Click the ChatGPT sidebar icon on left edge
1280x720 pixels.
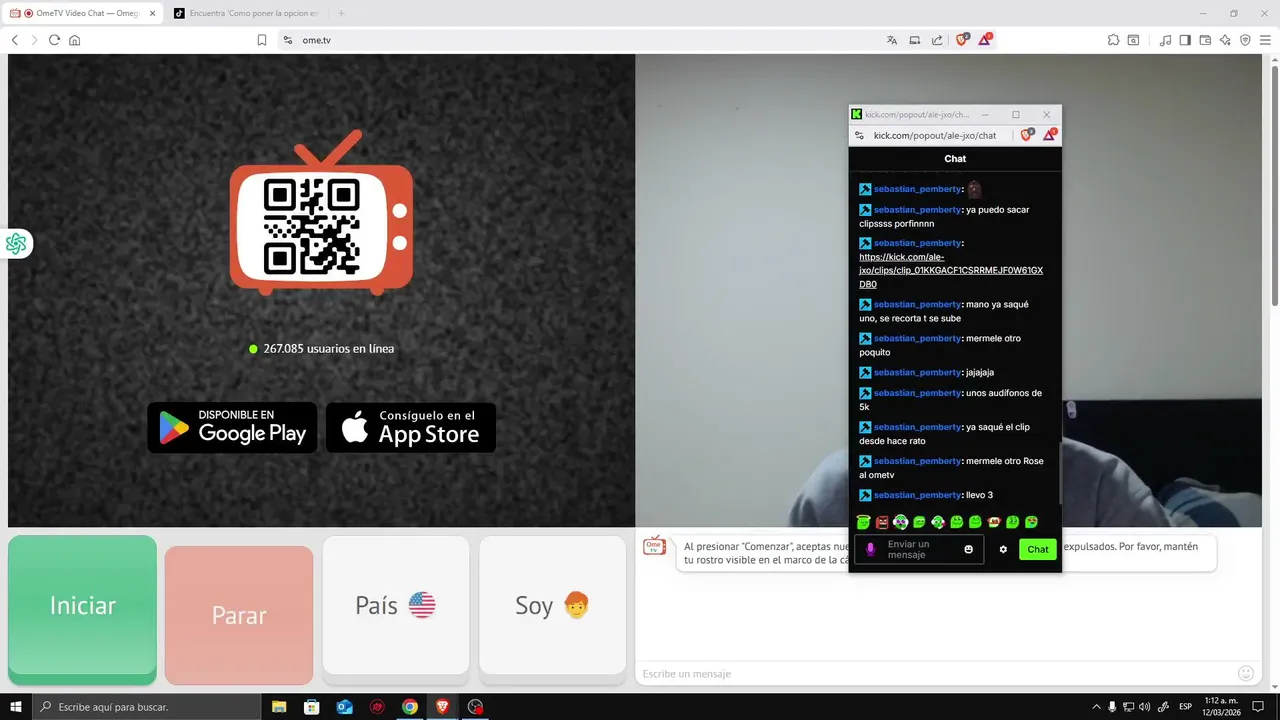coord(16,243)
